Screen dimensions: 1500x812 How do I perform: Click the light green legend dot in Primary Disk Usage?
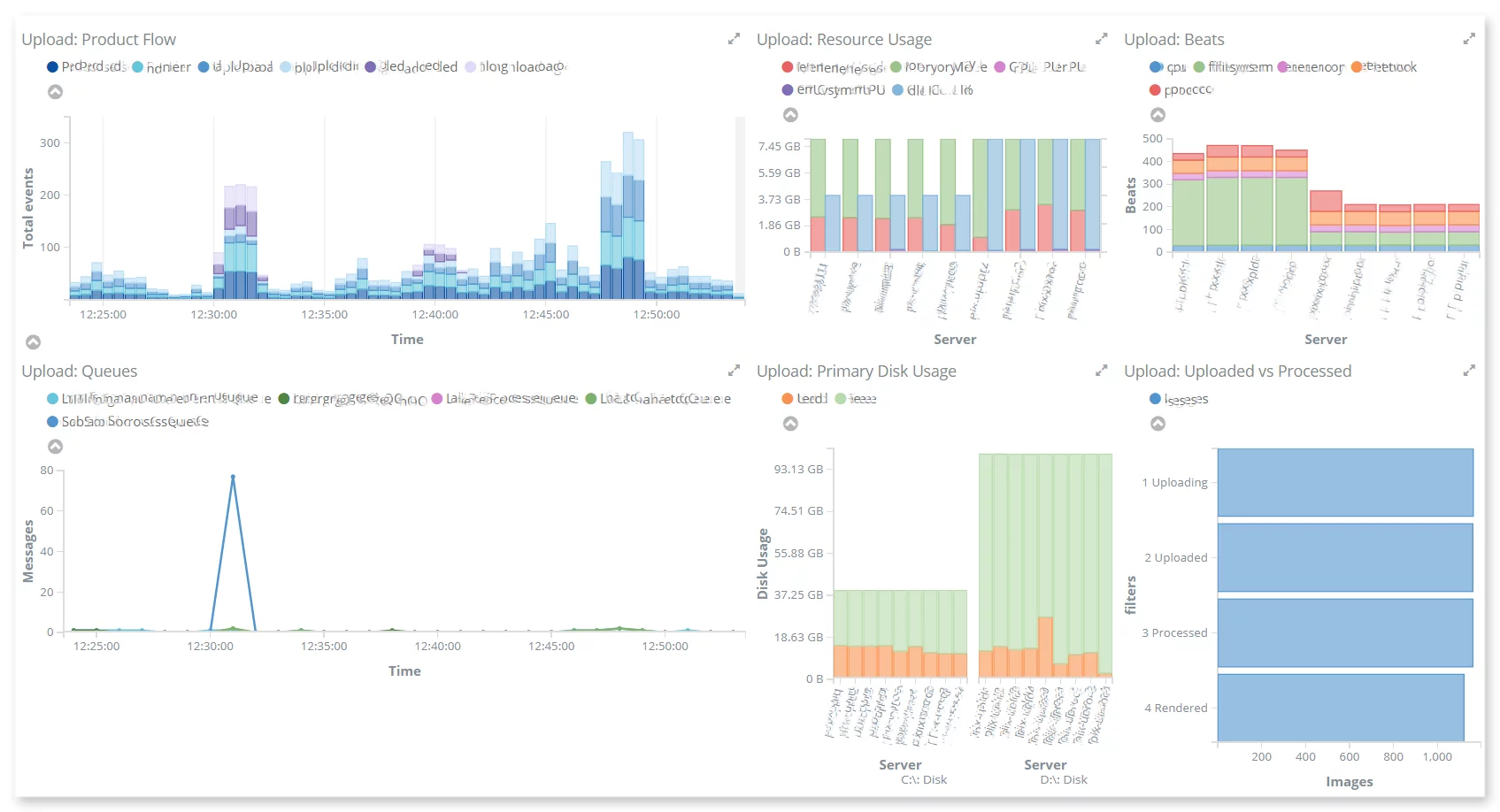point(840,399)
